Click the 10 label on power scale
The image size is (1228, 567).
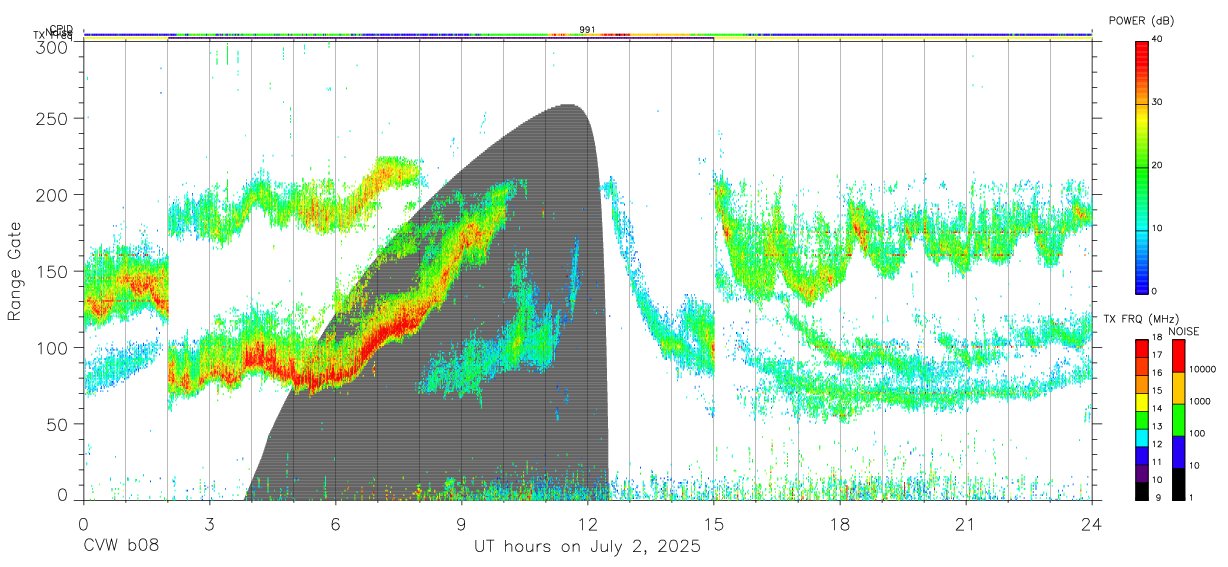(1157, 229)
